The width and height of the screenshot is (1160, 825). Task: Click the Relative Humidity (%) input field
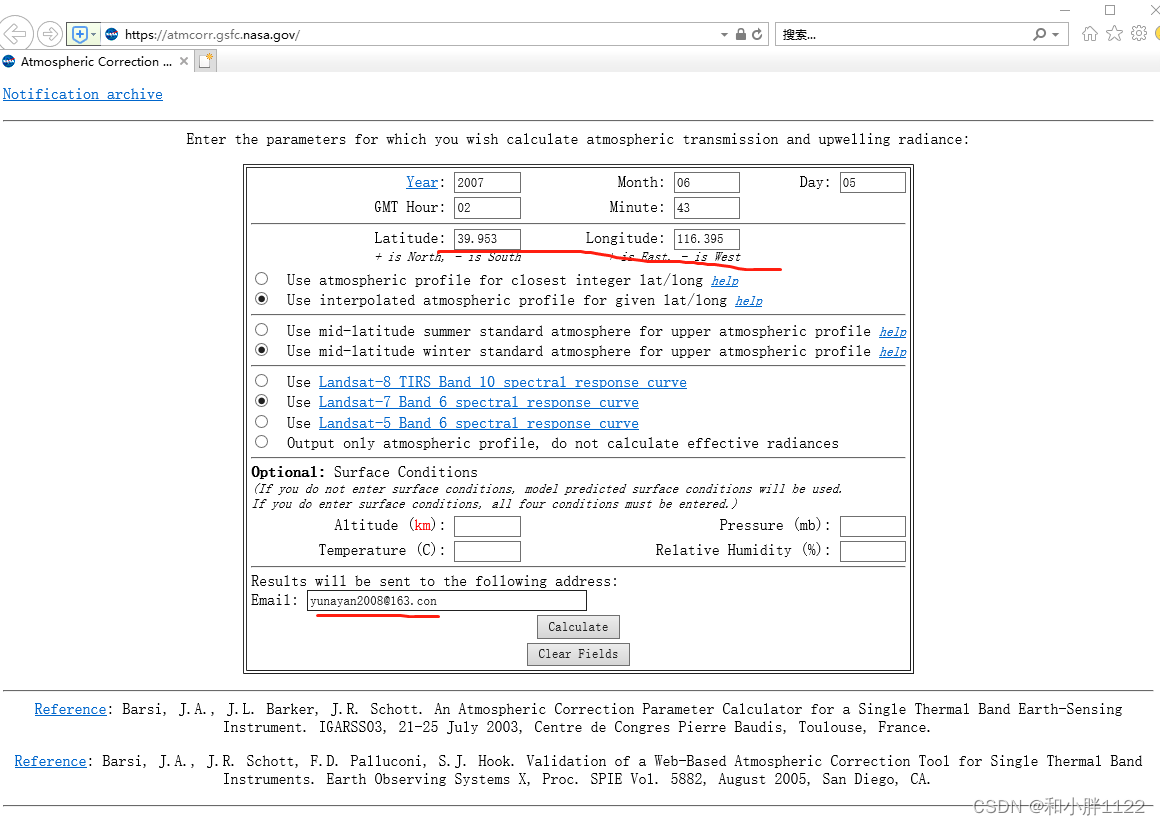pyautogui.click(x=872, y=551)
